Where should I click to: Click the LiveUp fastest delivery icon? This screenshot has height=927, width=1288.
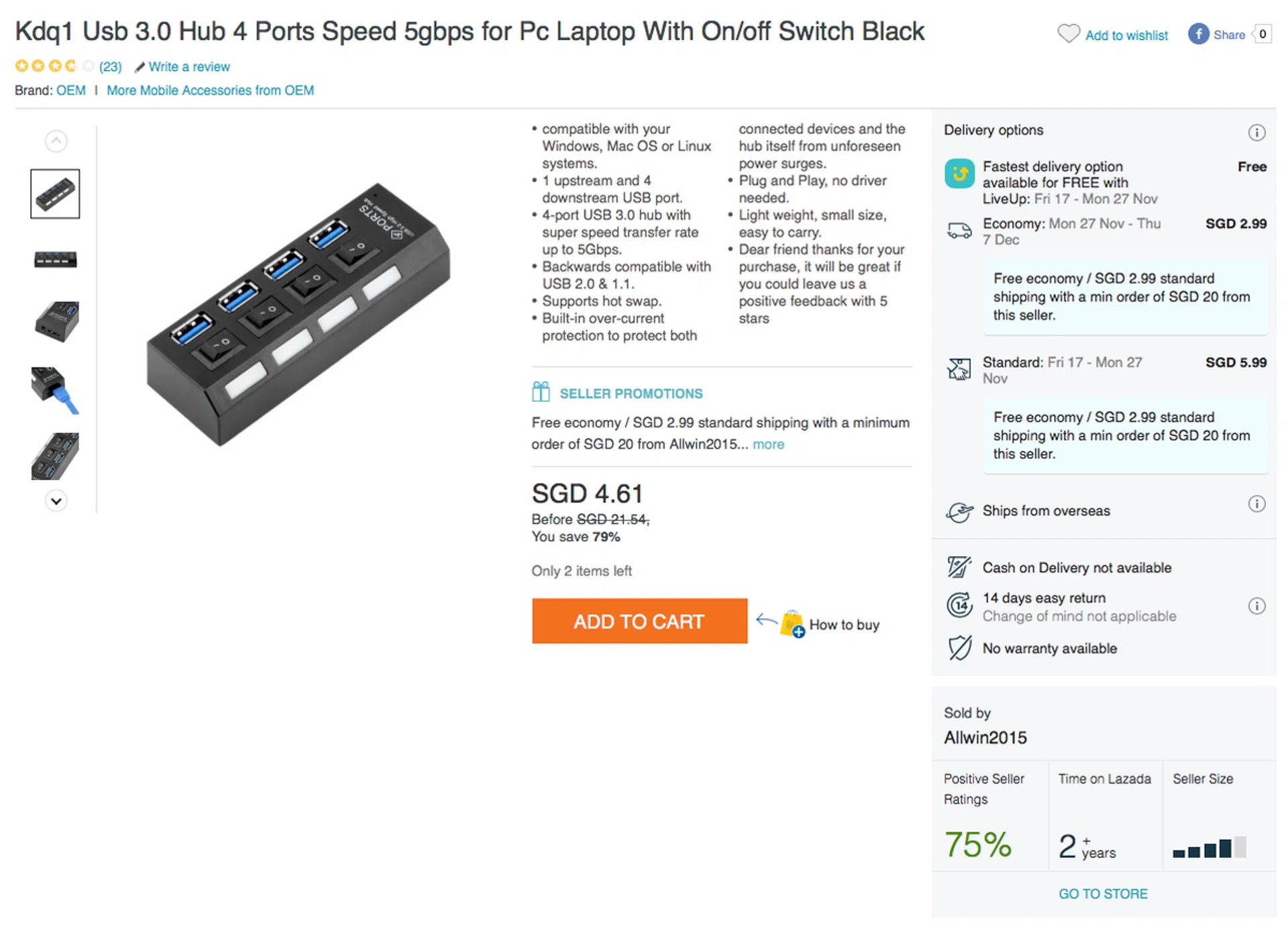959,174
